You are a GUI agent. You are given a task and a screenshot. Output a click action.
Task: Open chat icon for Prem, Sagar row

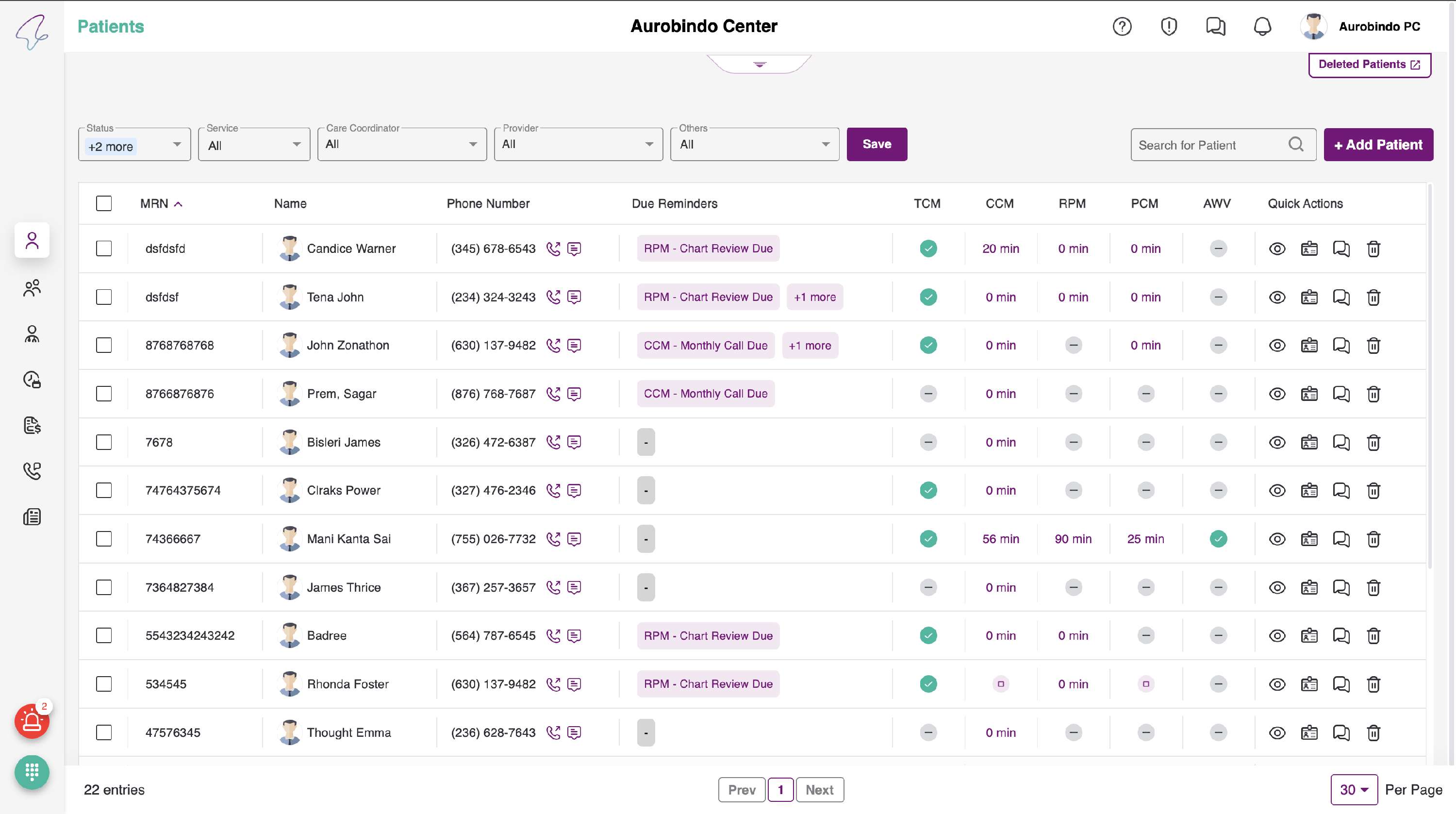[x=1341, y=394]
